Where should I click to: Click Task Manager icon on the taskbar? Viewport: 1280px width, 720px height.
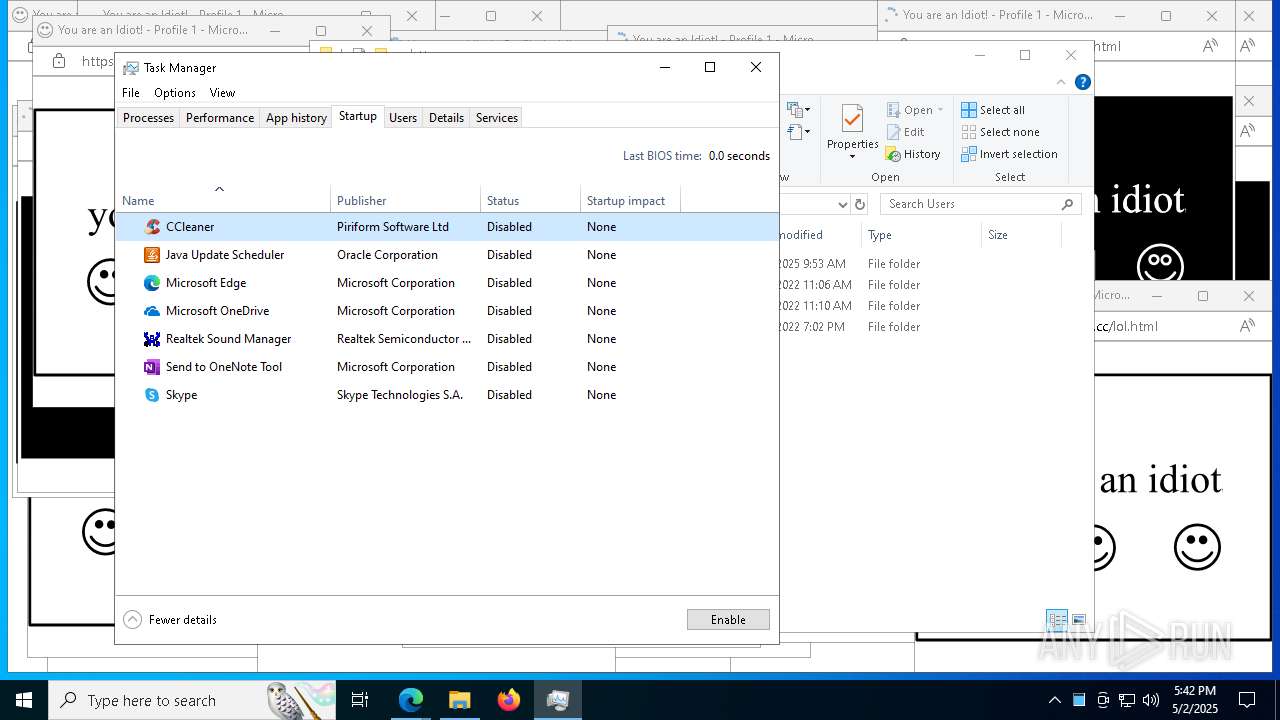tap(558, 700)
